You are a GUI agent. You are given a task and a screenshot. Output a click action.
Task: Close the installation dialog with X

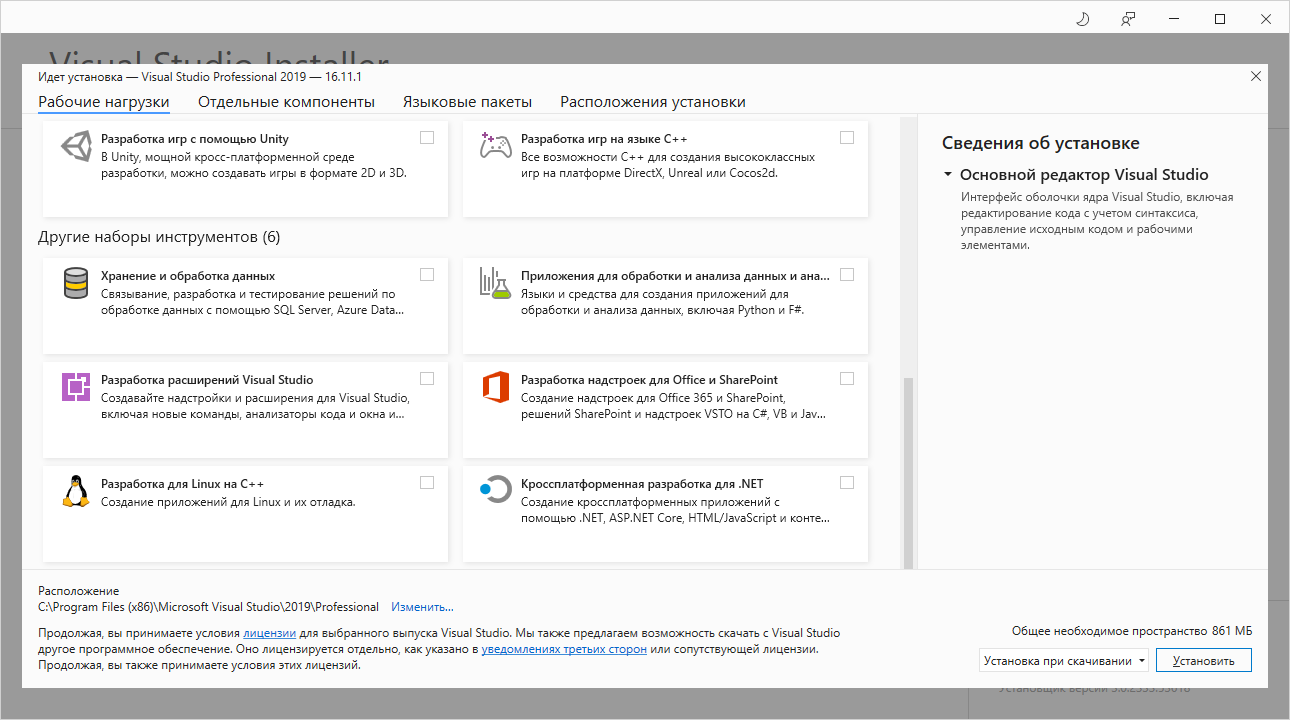click(x=1256, y=76)
